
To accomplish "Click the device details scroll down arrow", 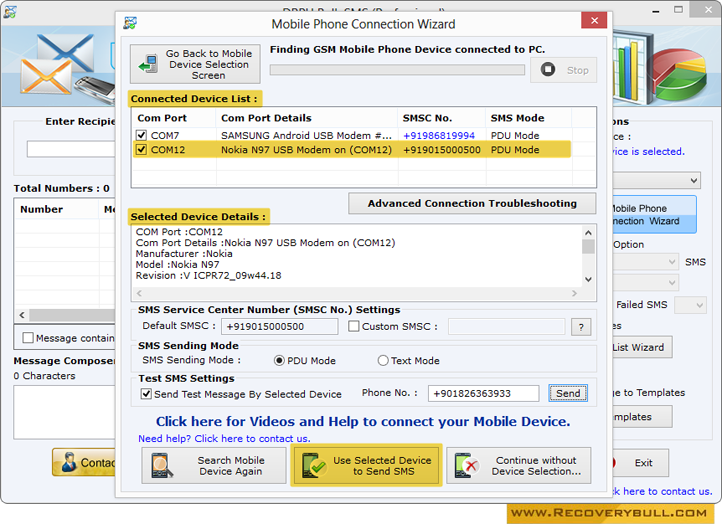I will click(588, 279).
